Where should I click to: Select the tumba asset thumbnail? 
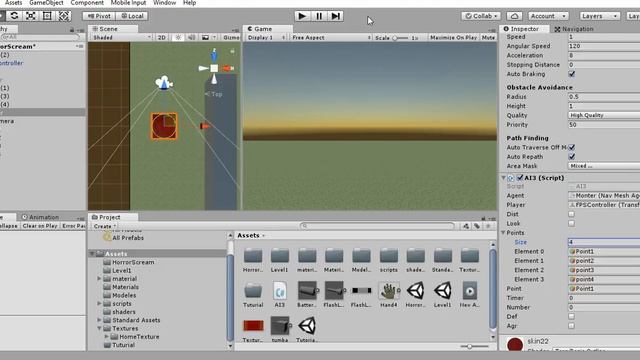(280, 326)
